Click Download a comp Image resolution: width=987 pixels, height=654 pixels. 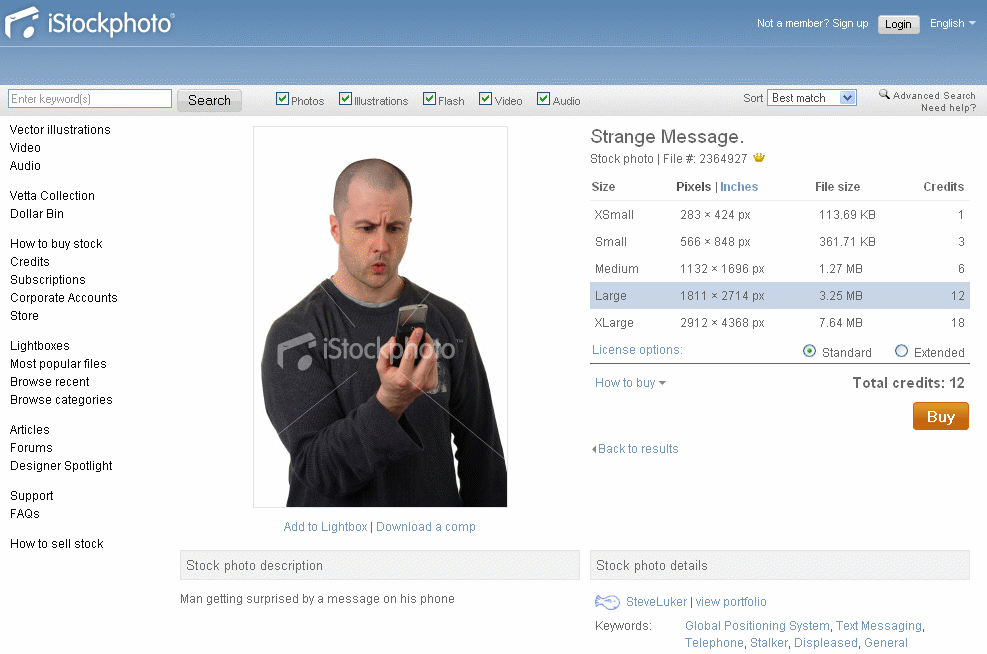[x=426, y=527]
